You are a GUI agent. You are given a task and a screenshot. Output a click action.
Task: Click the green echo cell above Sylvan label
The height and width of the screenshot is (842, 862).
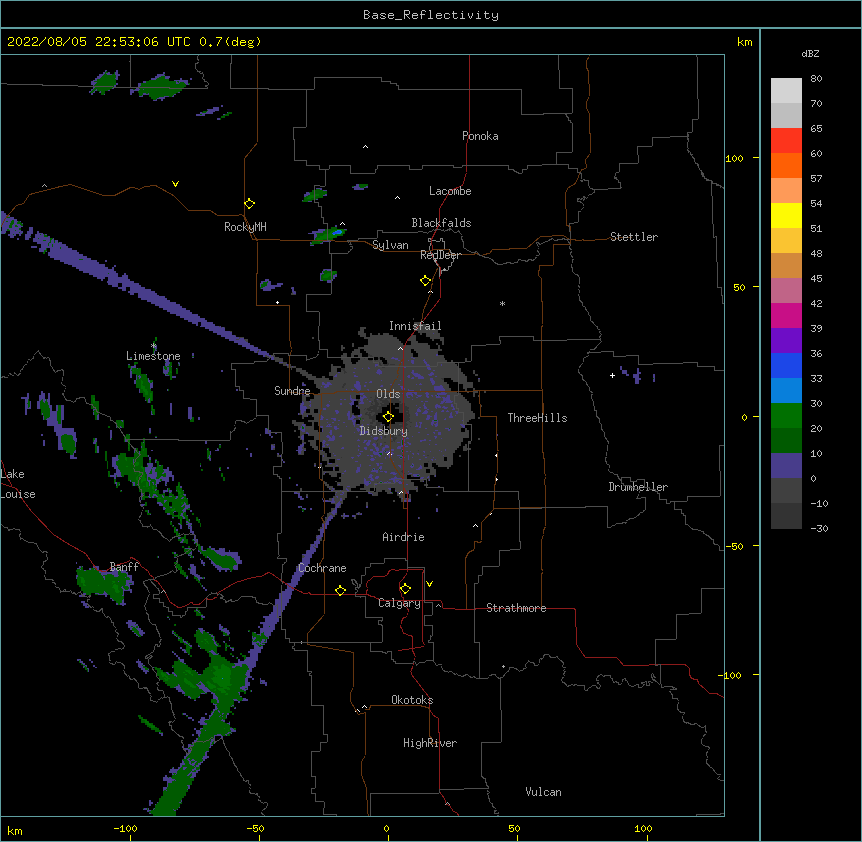coord(328,234)
